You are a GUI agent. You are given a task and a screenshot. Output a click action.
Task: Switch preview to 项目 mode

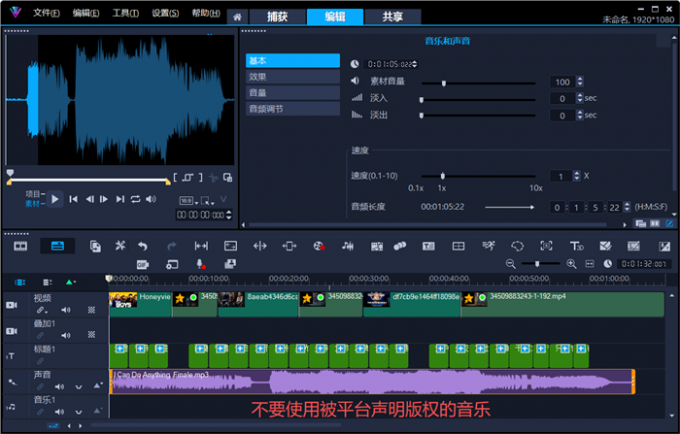pos(34,194)
